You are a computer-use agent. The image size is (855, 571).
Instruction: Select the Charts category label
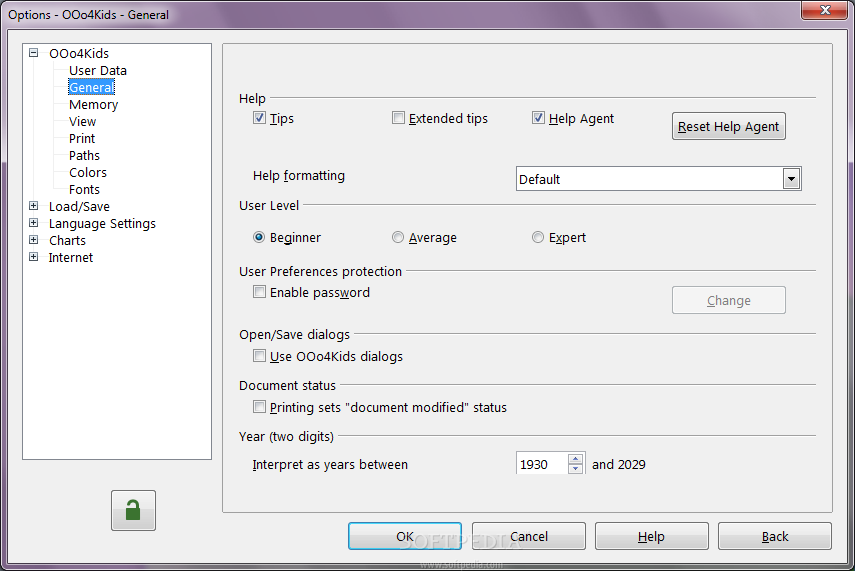[67, 241]
